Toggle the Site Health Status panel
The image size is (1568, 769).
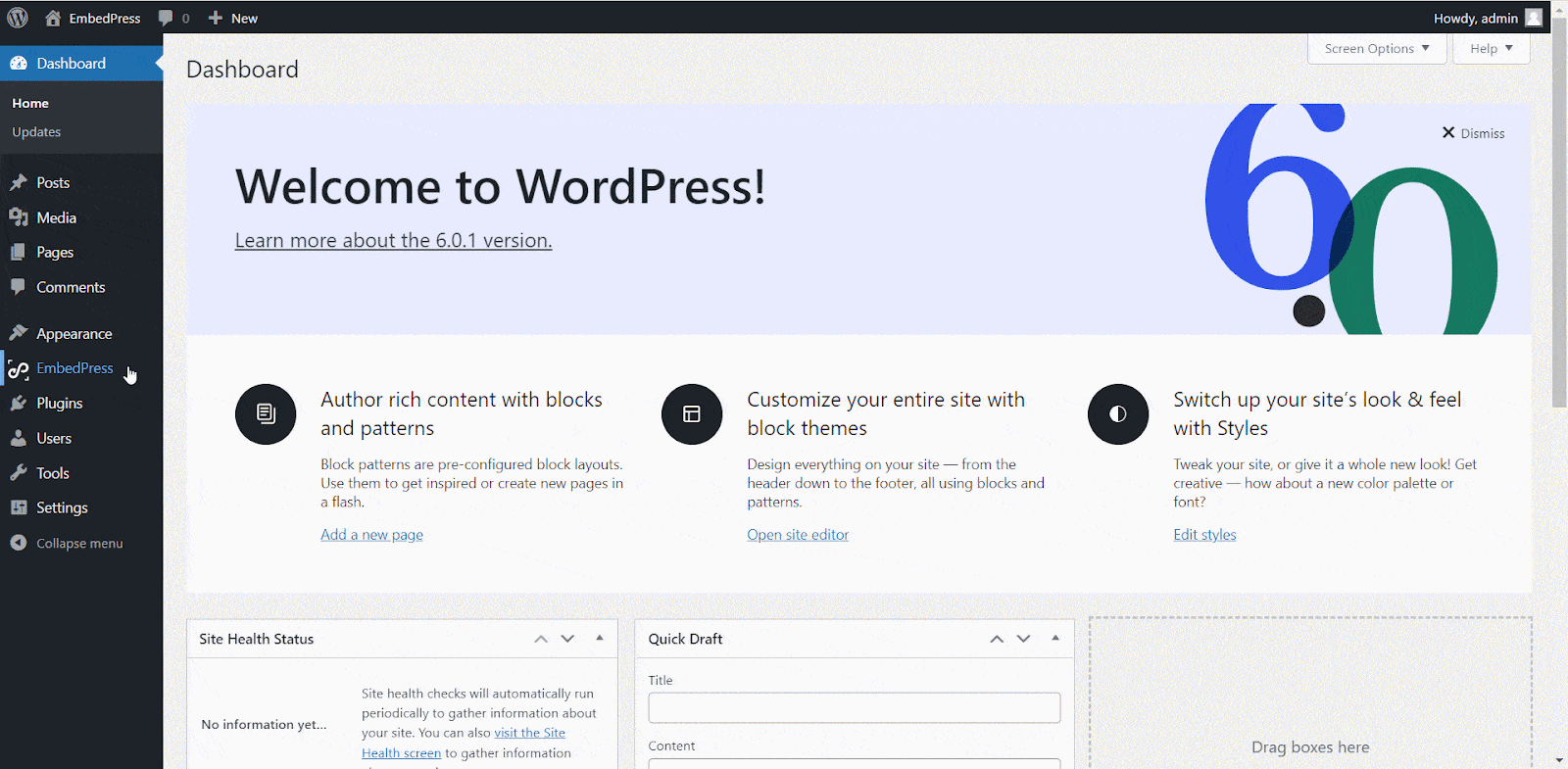[600, 638]
